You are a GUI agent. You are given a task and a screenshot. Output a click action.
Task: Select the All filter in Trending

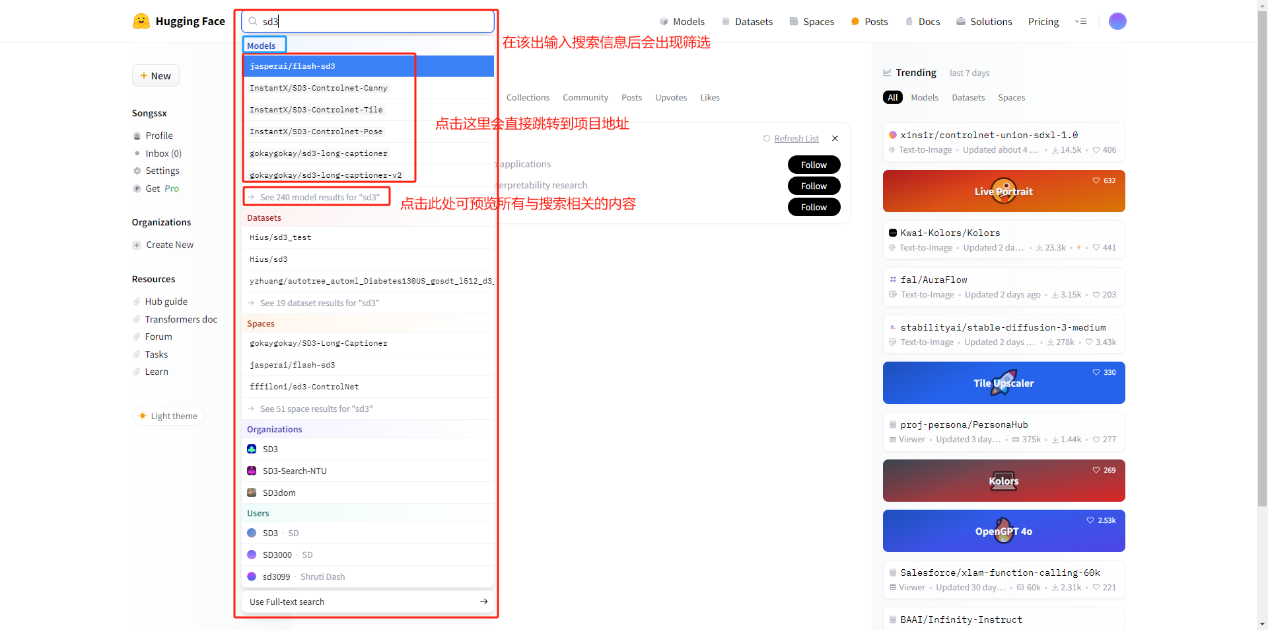click(893, 98)
